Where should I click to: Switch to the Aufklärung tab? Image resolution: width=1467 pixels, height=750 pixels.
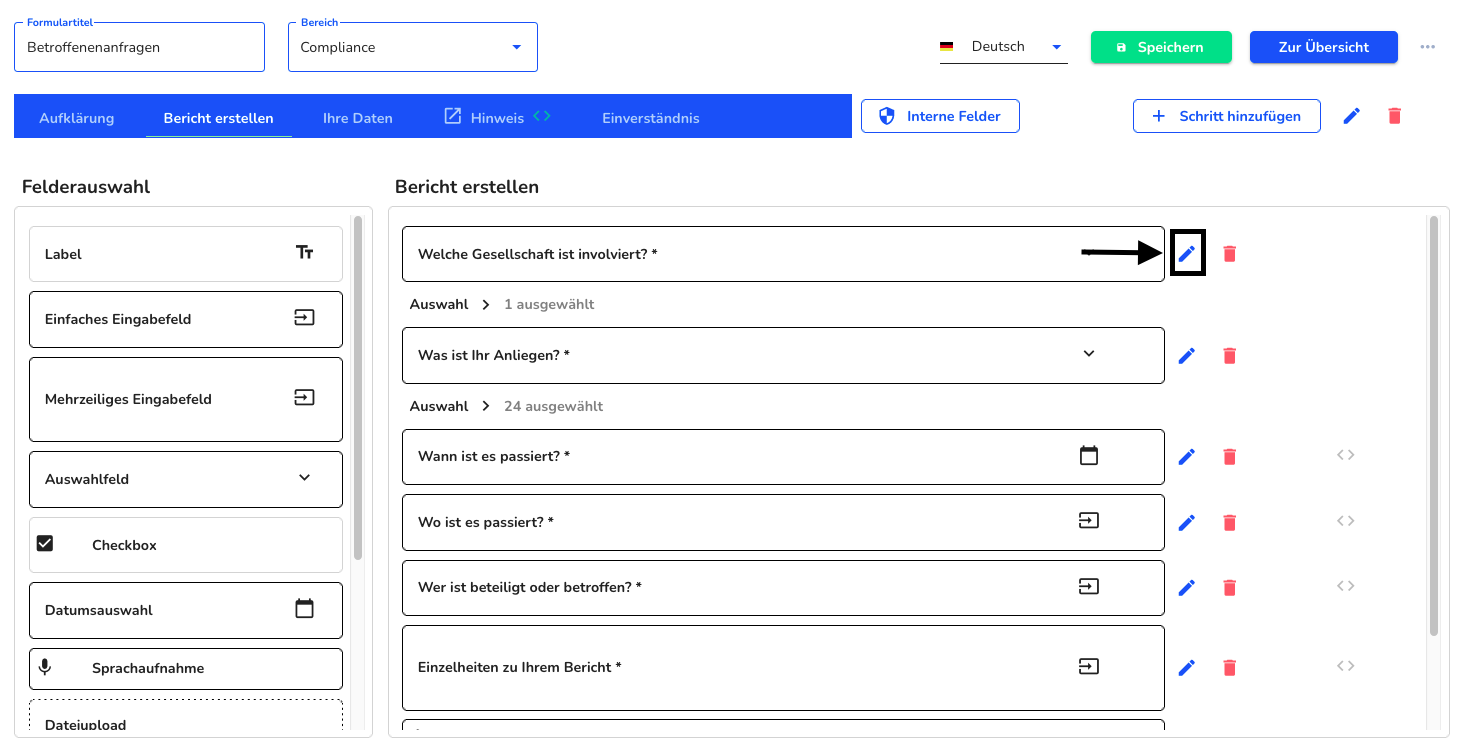tap(77, 118)
